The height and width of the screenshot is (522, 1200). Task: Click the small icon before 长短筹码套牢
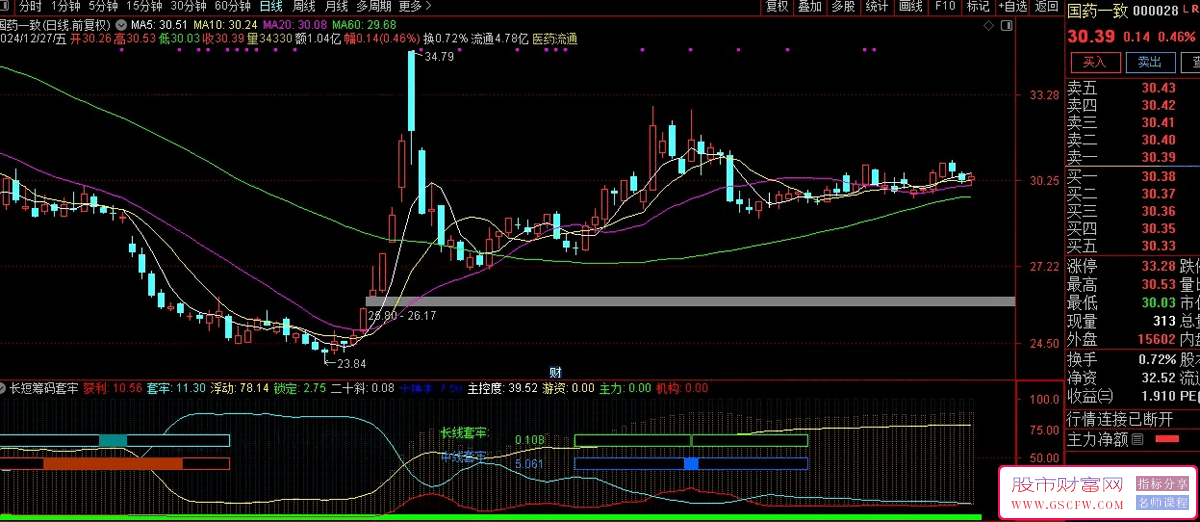point(4,387)
